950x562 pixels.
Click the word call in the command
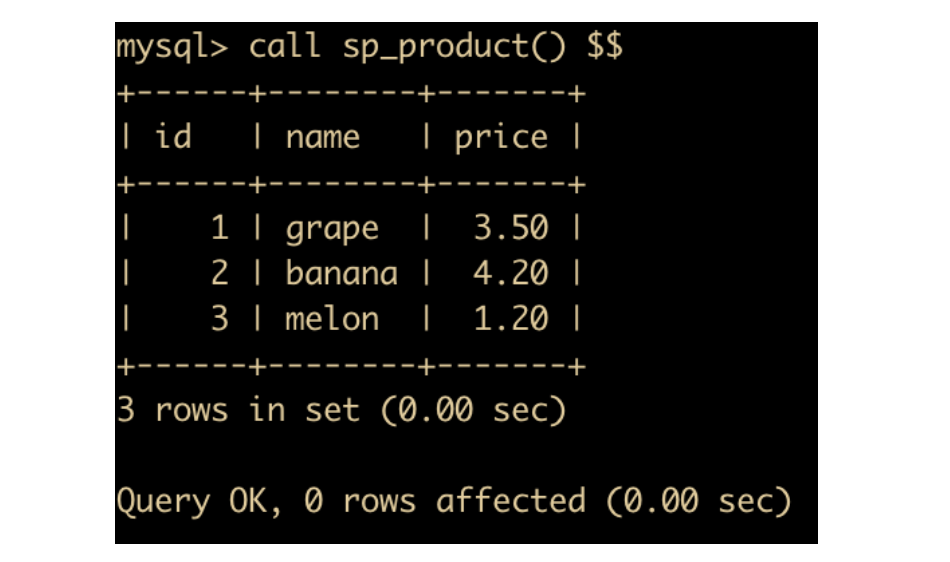(285, 47)
